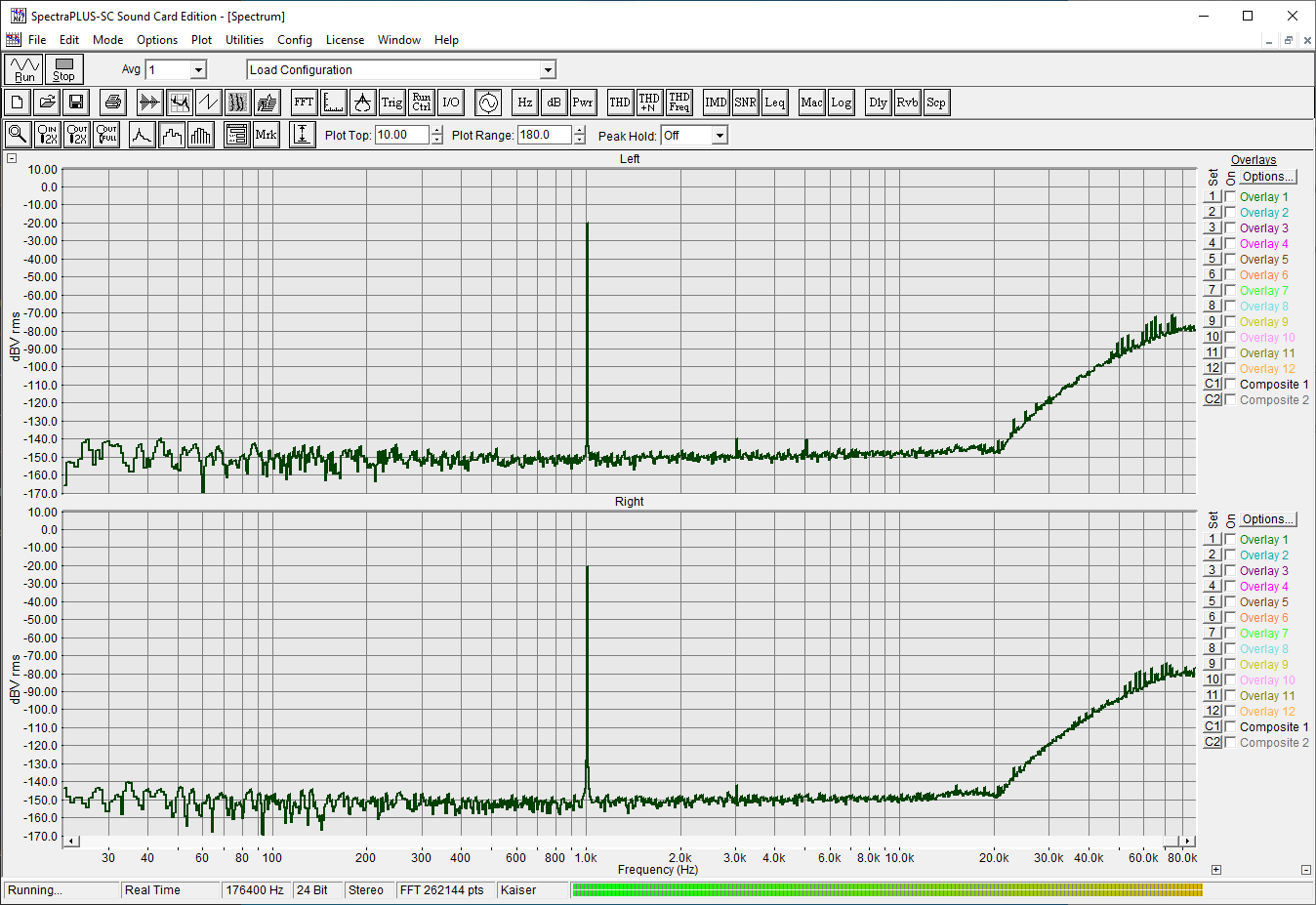Collapse the panel using the top-left minus box
The width and height of the screenshot is (1316, 905).
[12, 158]
